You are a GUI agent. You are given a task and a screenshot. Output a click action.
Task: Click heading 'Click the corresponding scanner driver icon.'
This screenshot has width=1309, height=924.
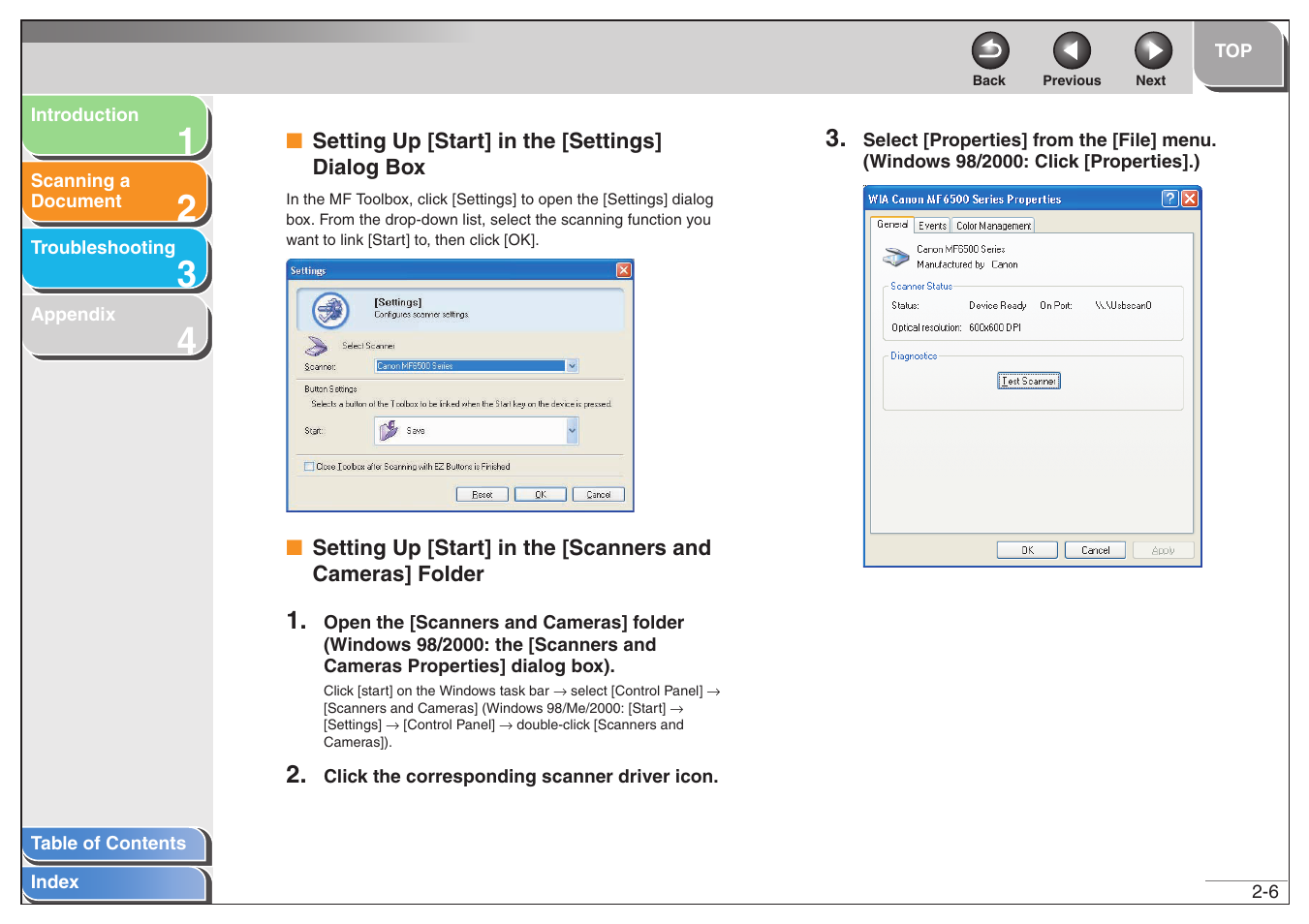point(521,777)
